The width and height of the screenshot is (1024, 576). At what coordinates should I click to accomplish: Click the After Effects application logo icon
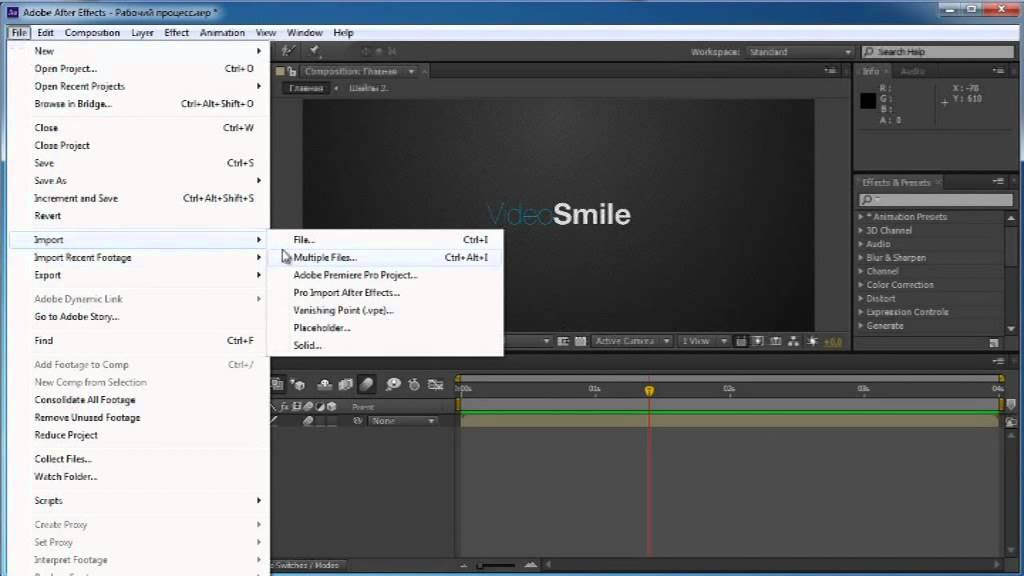point(12,12)
